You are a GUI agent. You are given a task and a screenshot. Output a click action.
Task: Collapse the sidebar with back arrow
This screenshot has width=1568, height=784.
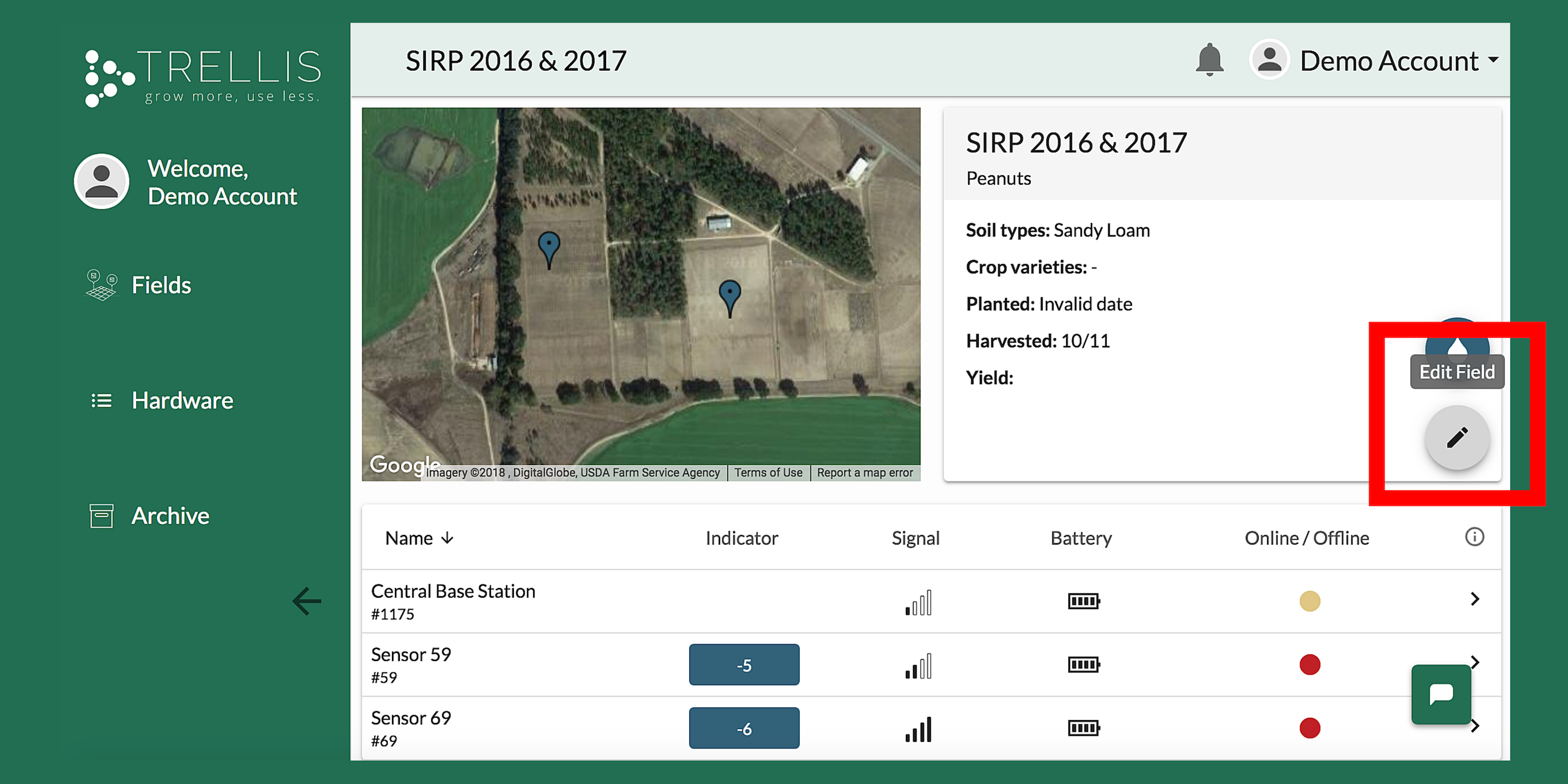[x=306, y=601]
